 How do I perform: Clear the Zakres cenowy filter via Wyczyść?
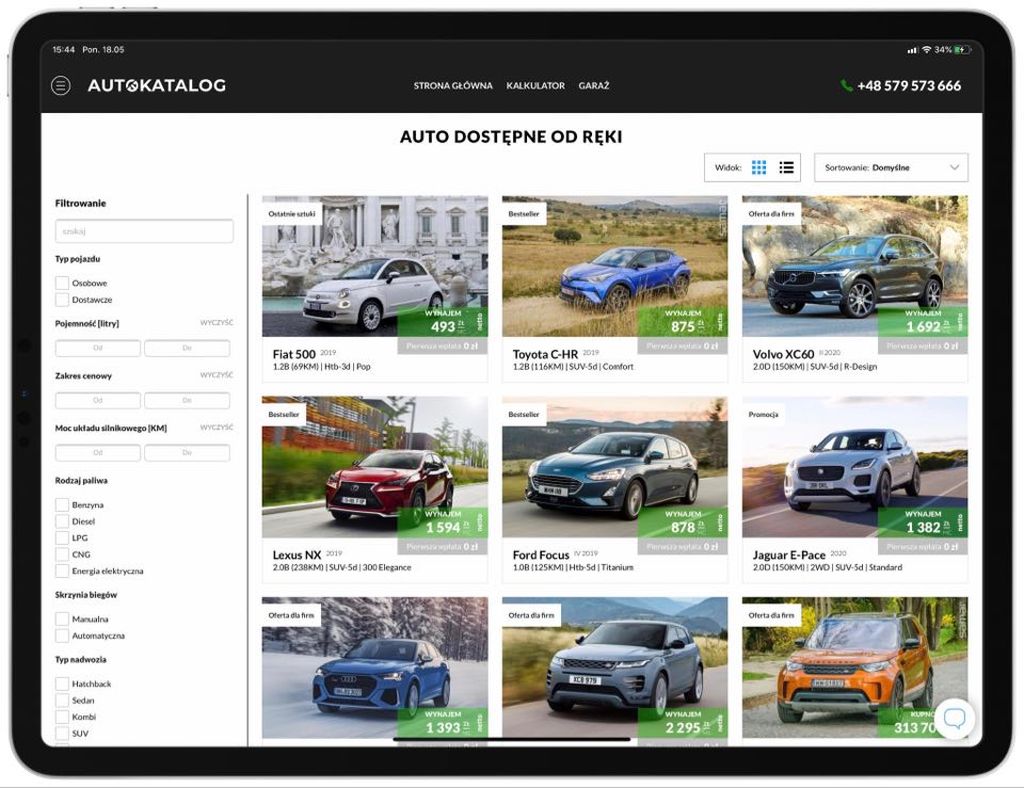pyautogui.click(x=216, y=375)
